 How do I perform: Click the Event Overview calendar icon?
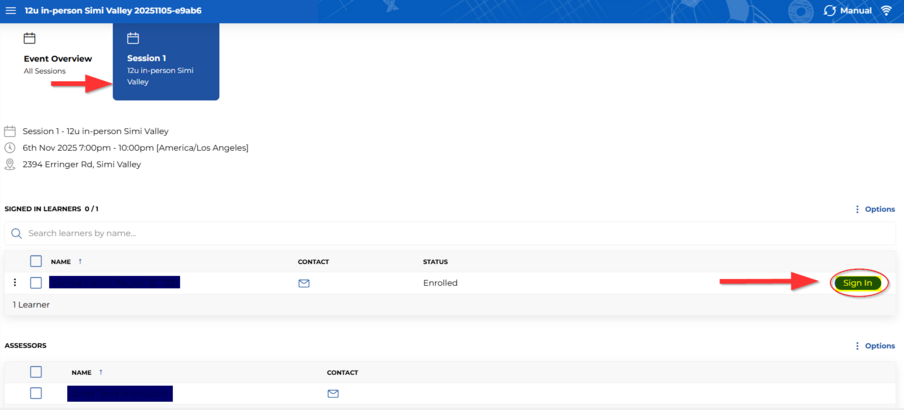click(30, 39)
